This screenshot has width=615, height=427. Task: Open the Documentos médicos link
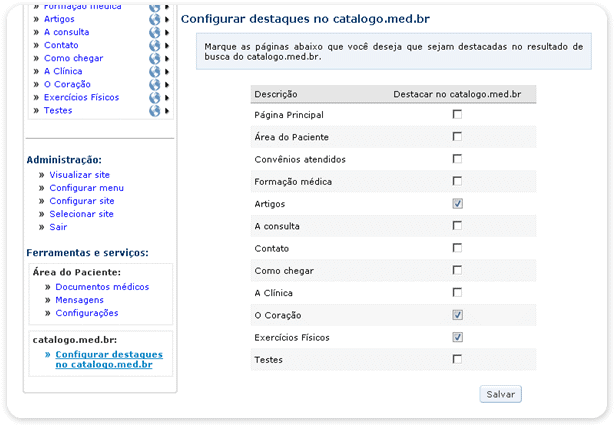[x=102, y=287]
